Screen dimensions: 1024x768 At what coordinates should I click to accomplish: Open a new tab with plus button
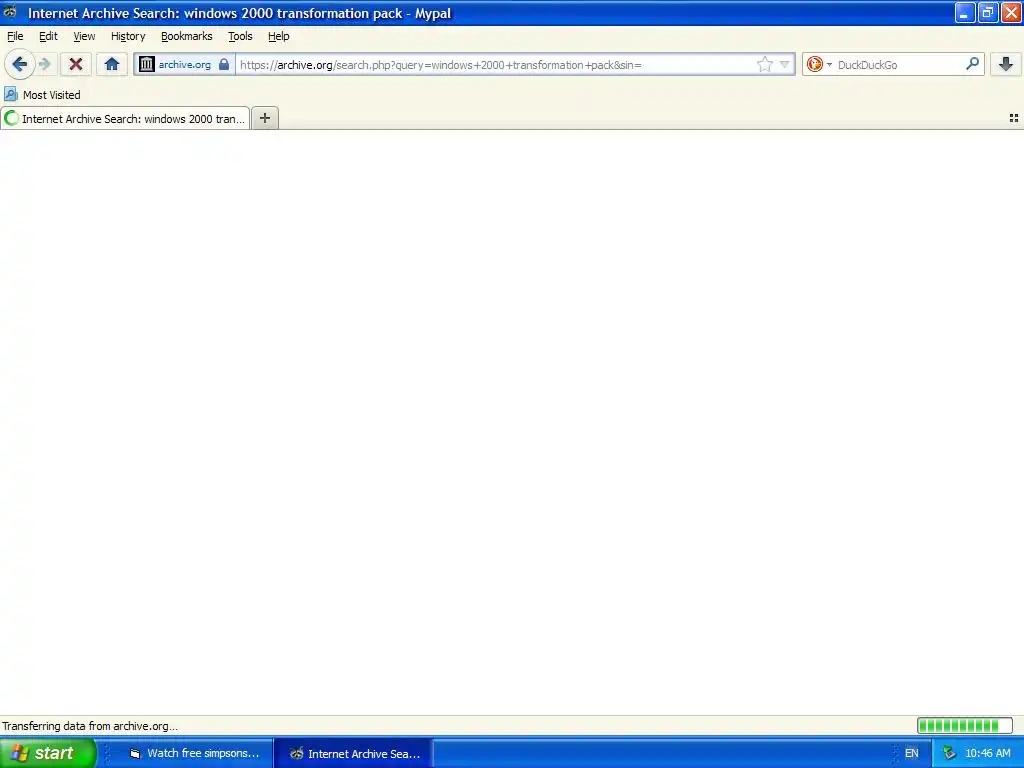click(x=264, y=118)
